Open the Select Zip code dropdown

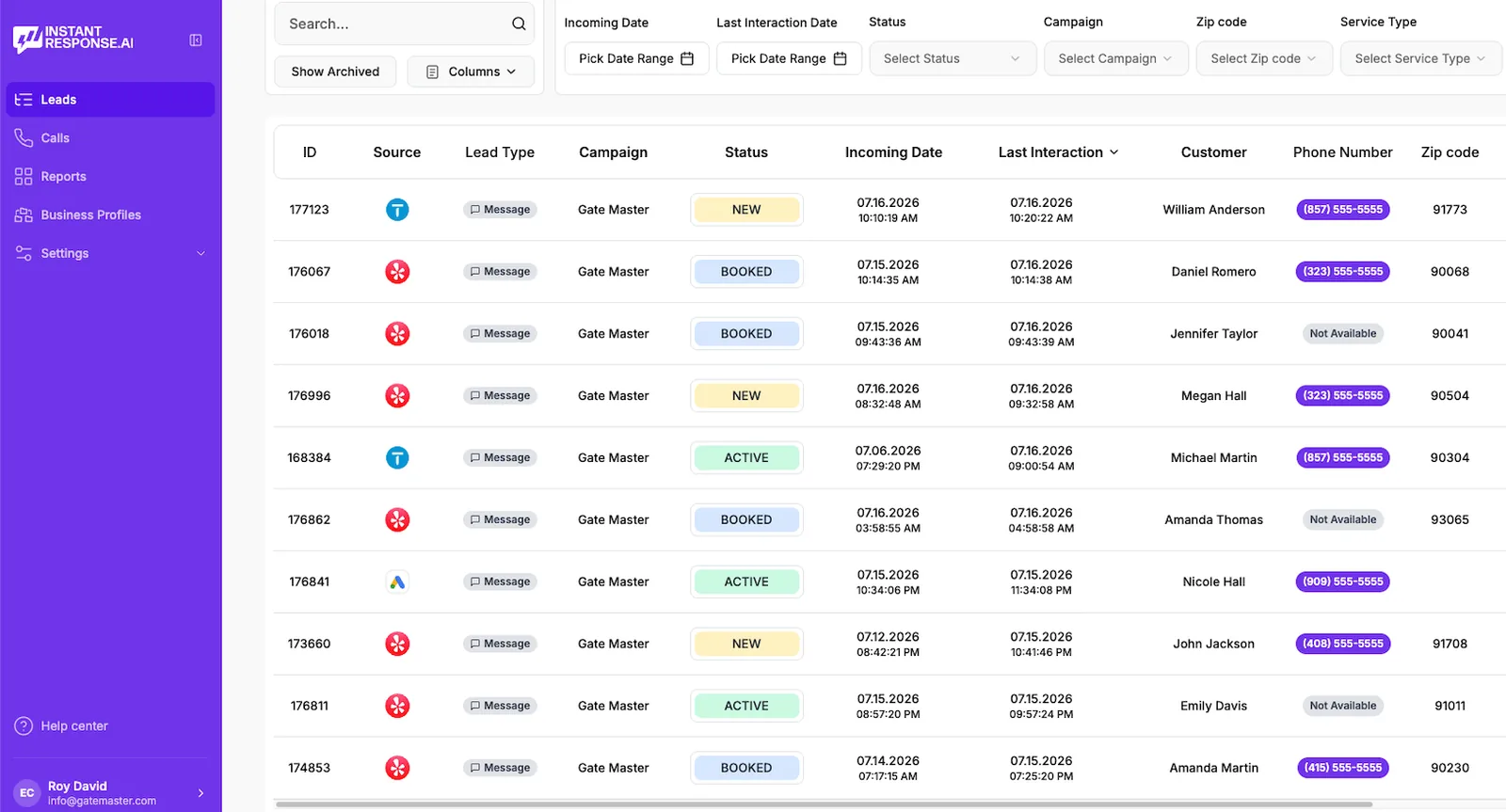(x=1264, y=58)
